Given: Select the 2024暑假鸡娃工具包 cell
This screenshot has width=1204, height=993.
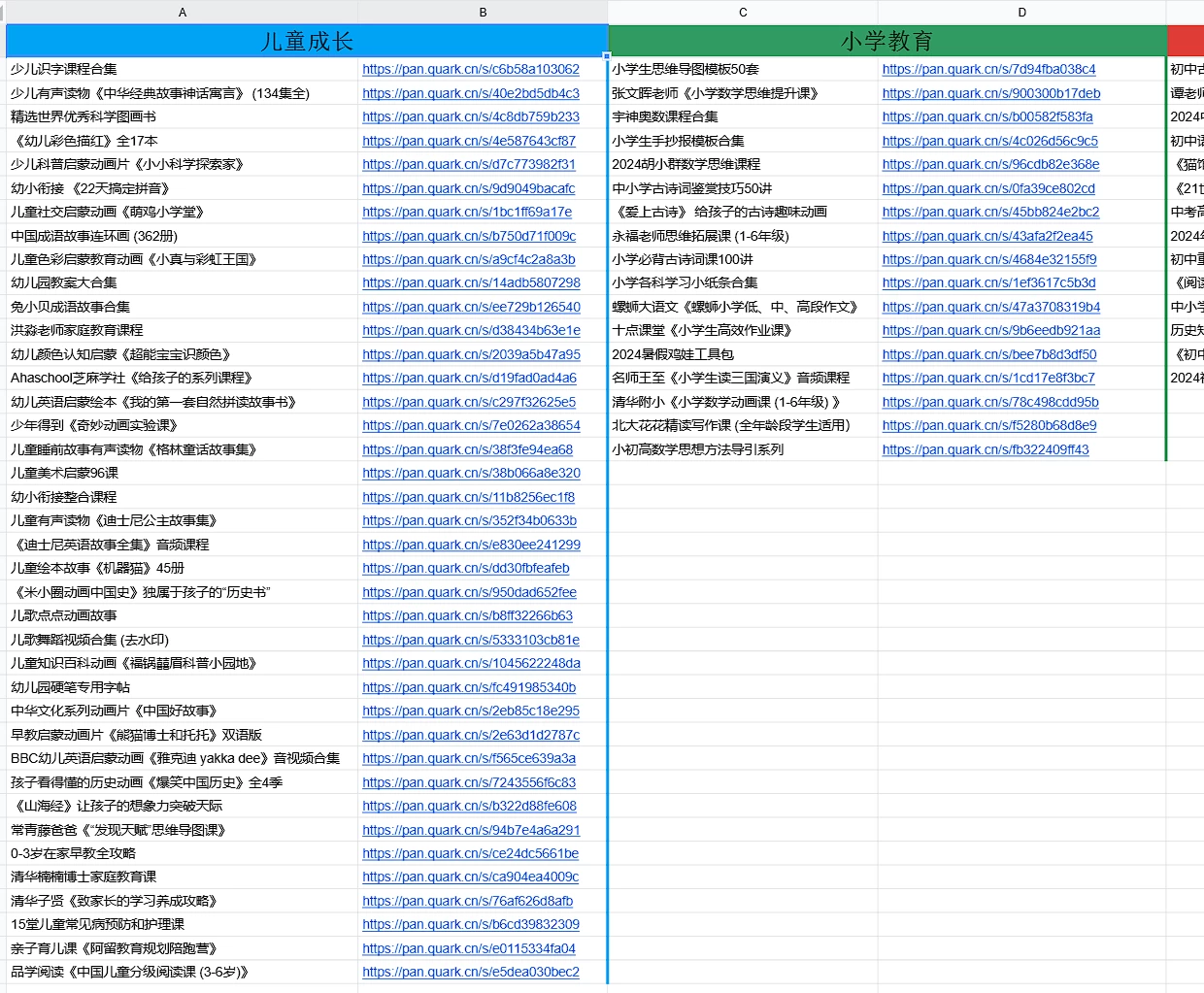Looking at the screenshot, I should tap(673, 354).
